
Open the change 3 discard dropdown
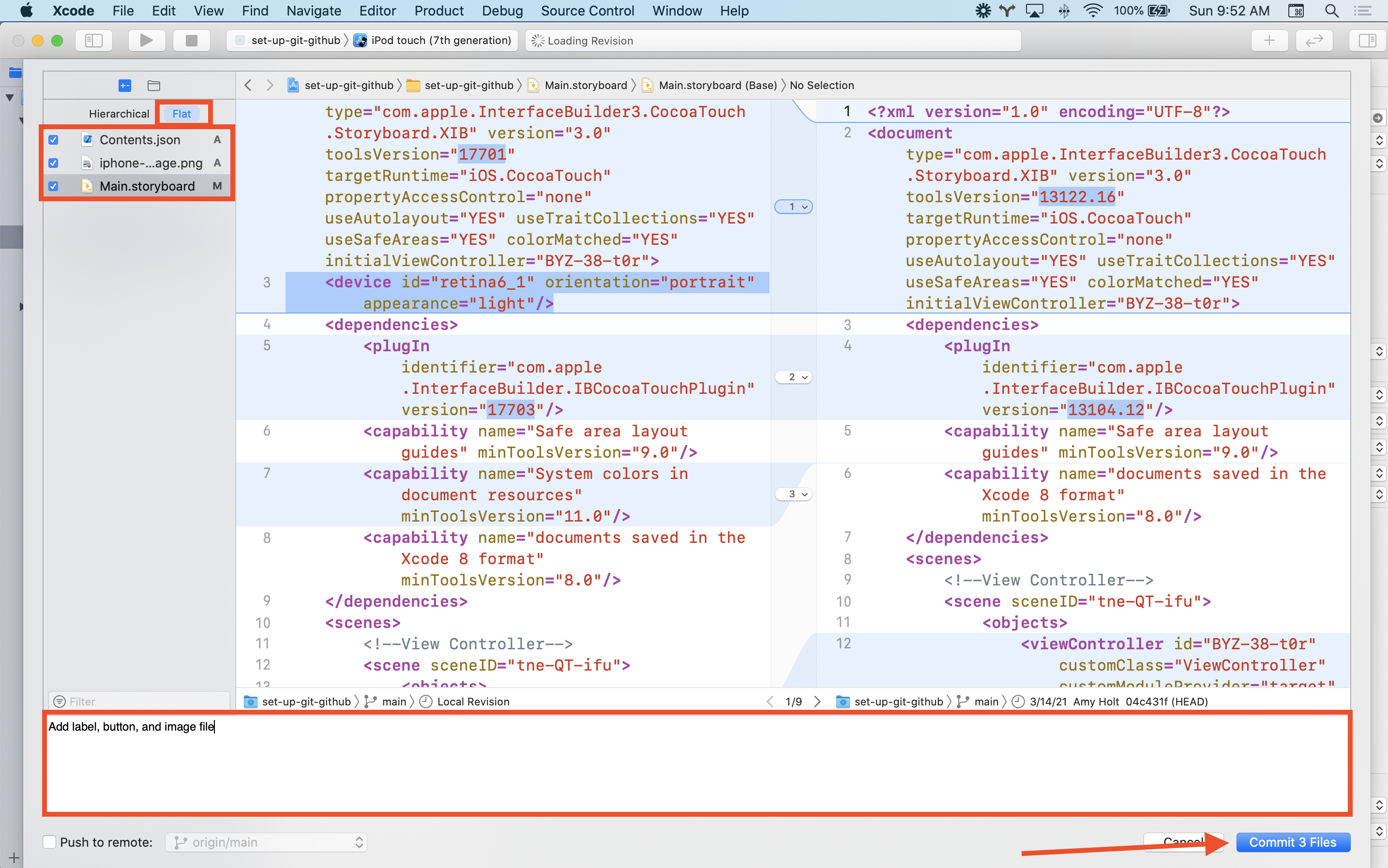[x=794, y=494]
